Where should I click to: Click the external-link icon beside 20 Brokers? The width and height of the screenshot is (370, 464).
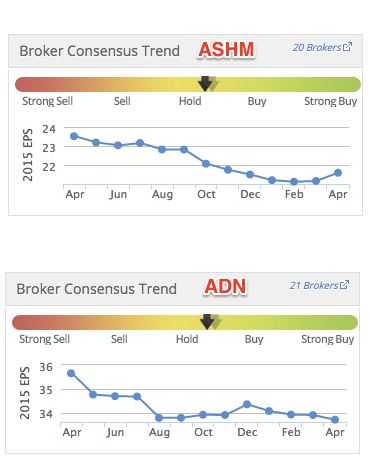point(347,47)
